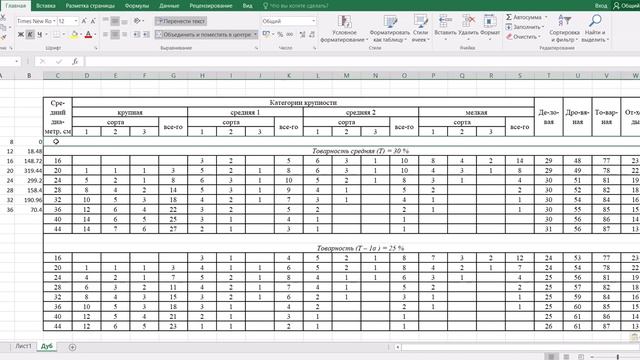
Task: Toggle right horizontal alignment
Action: (x=124, y=35)
